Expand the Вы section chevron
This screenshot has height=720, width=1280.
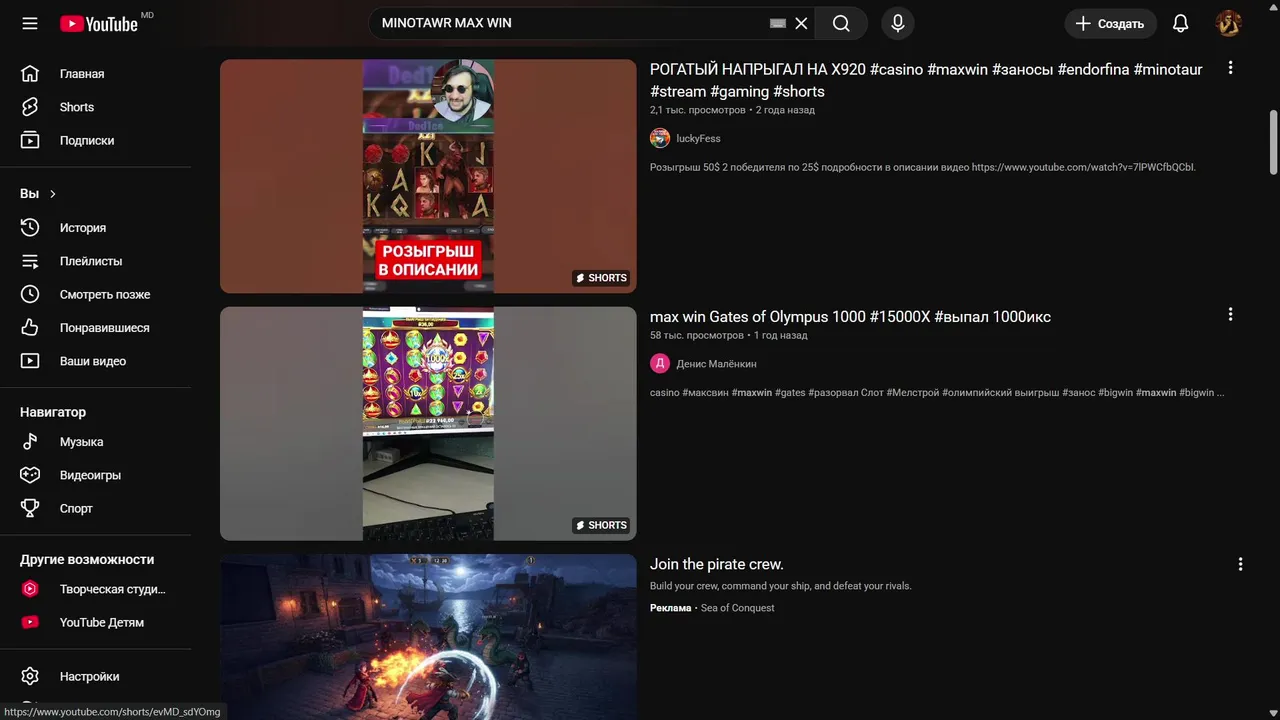point(53,194)
